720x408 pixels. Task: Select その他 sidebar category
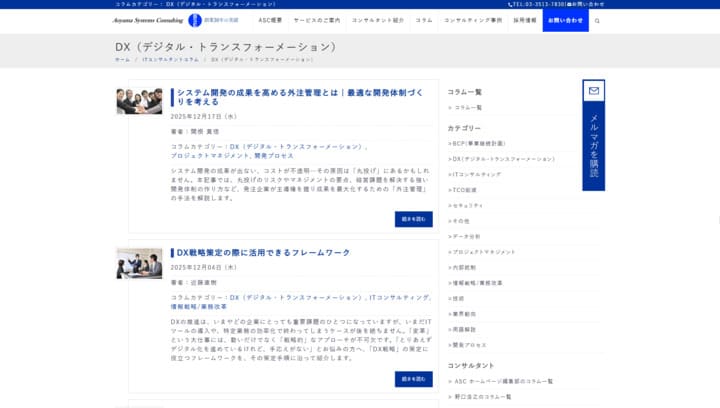459,221
